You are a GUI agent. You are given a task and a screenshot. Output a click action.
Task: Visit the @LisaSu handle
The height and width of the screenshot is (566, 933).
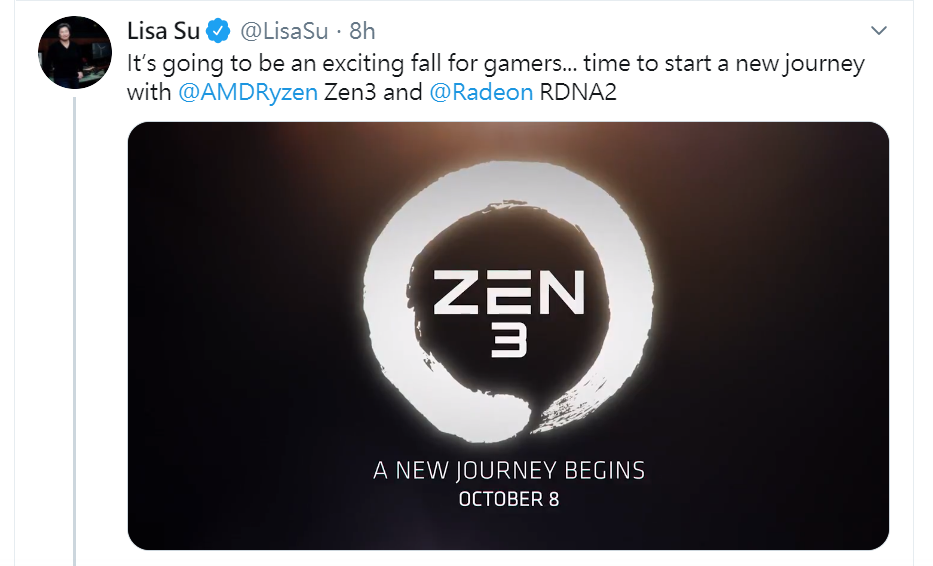pyautogui.click(x=284, y=31)
